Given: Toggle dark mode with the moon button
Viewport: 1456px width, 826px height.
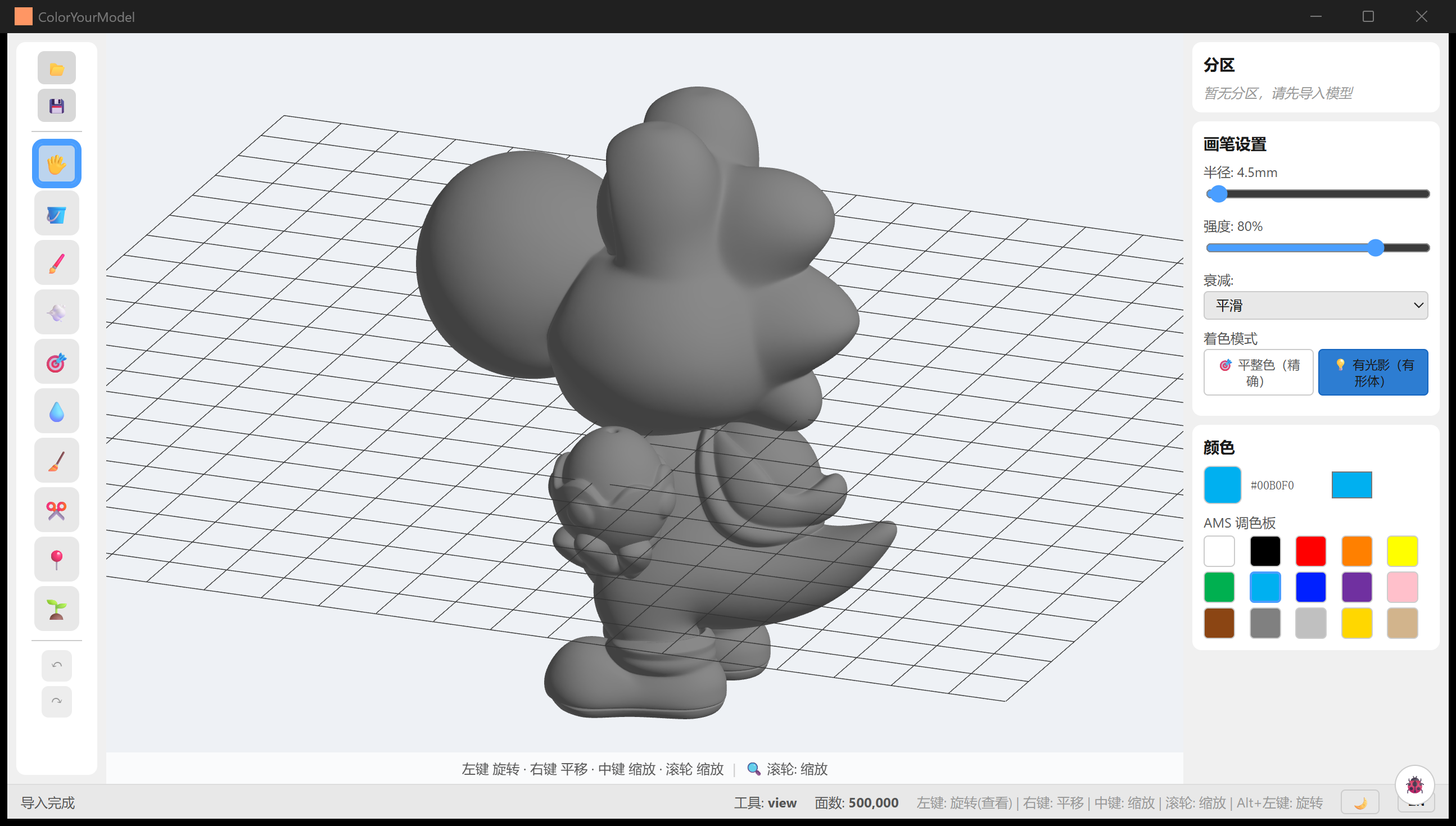Looking at the screenshot, I should 1360,803.
